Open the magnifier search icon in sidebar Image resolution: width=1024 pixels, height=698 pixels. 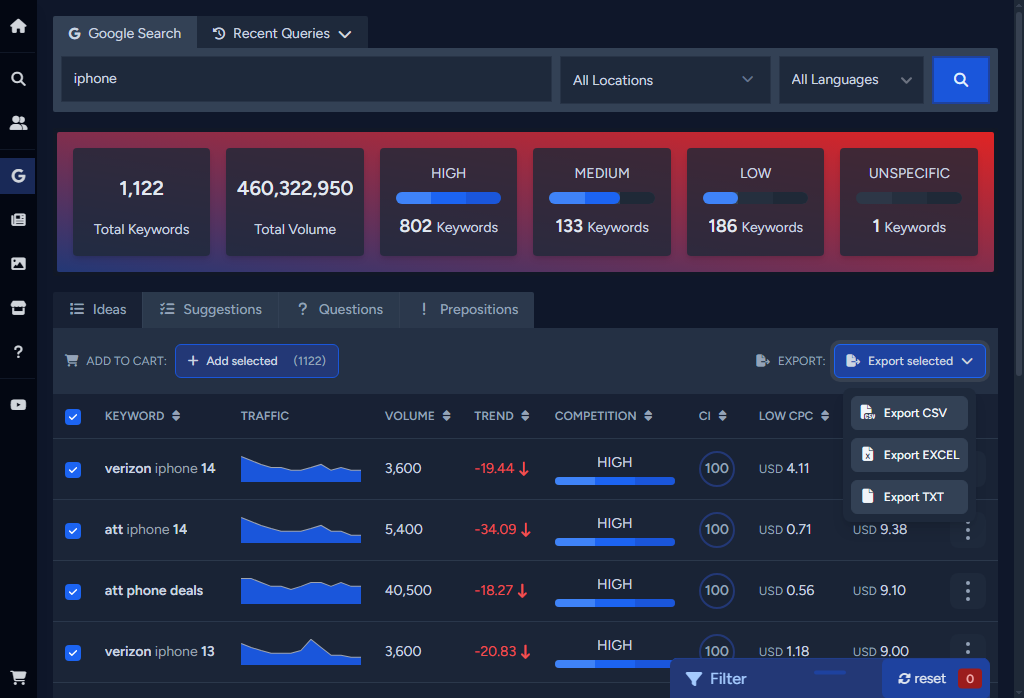(x=18, y=79)
